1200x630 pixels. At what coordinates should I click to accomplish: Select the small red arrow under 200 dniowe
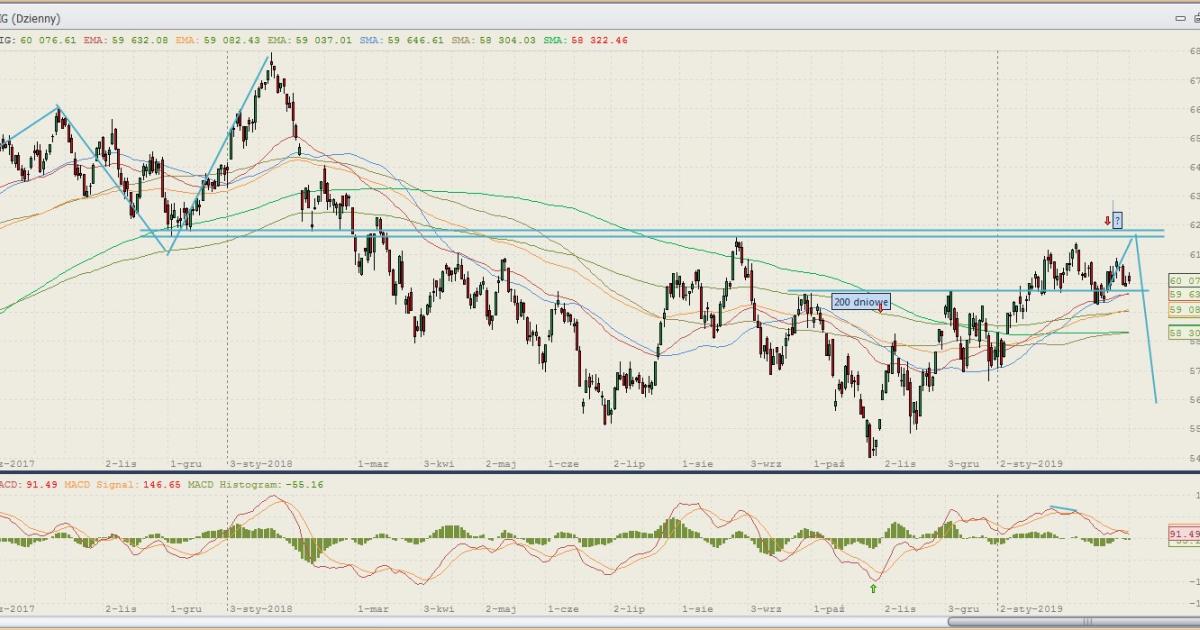[x=880, y=310]
